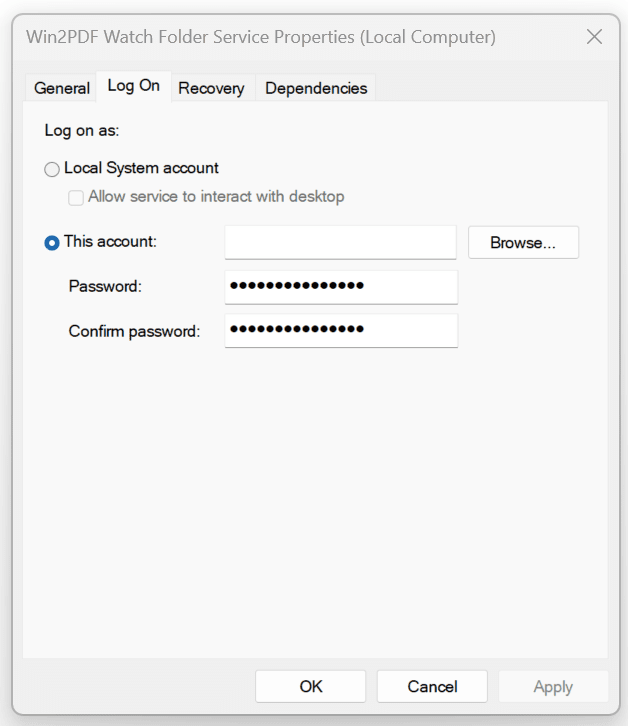
Task: Close the Win2PDF properties window
Action: (594, 37)
